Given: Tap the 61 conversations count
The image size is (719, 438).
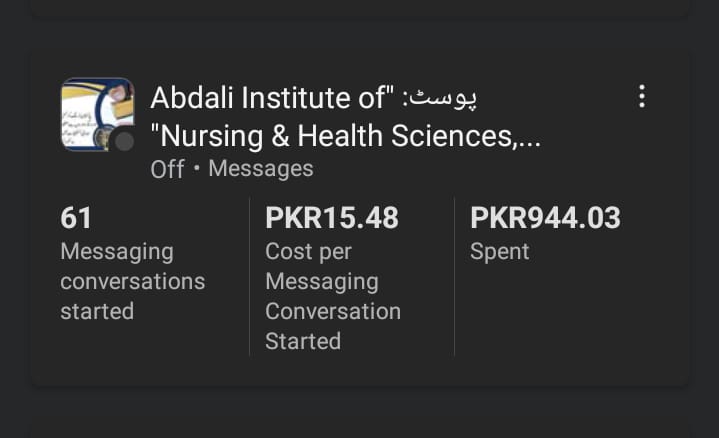Looking at the screenshot, I should [76, 217].
